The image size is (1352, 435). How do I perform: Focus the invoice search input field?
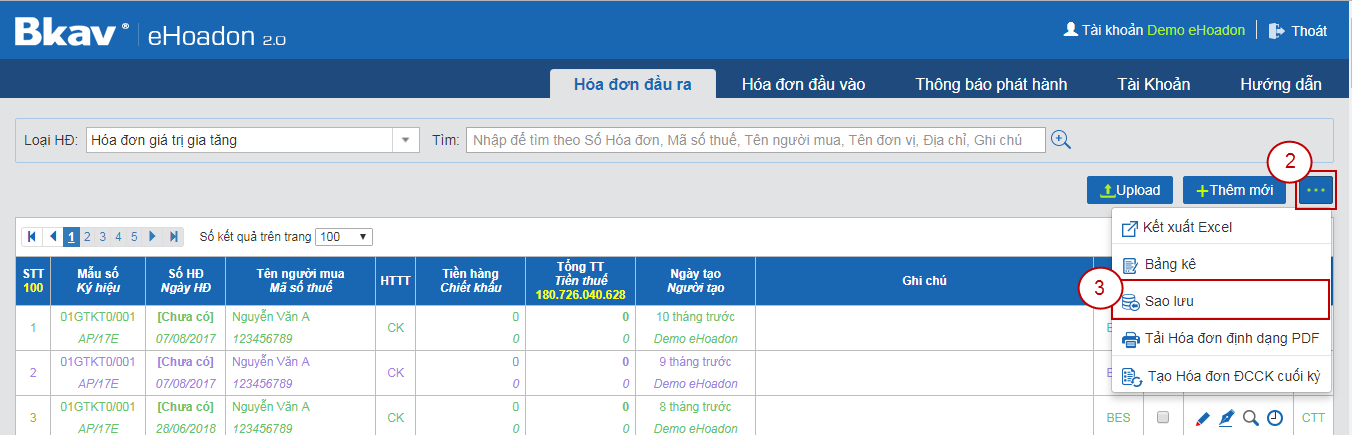click(755, 140)
